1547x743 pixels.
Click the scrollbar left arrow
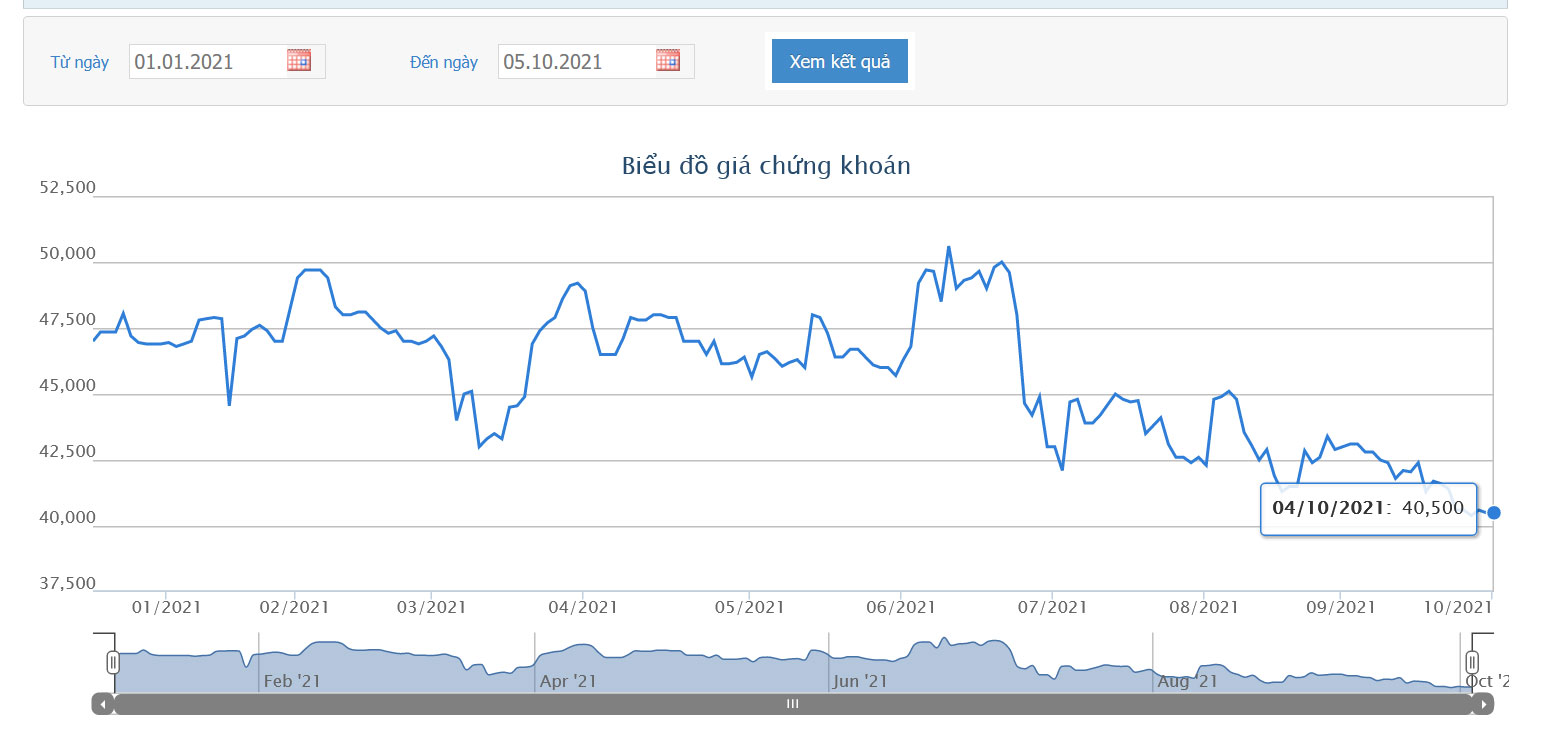point(103,704)
